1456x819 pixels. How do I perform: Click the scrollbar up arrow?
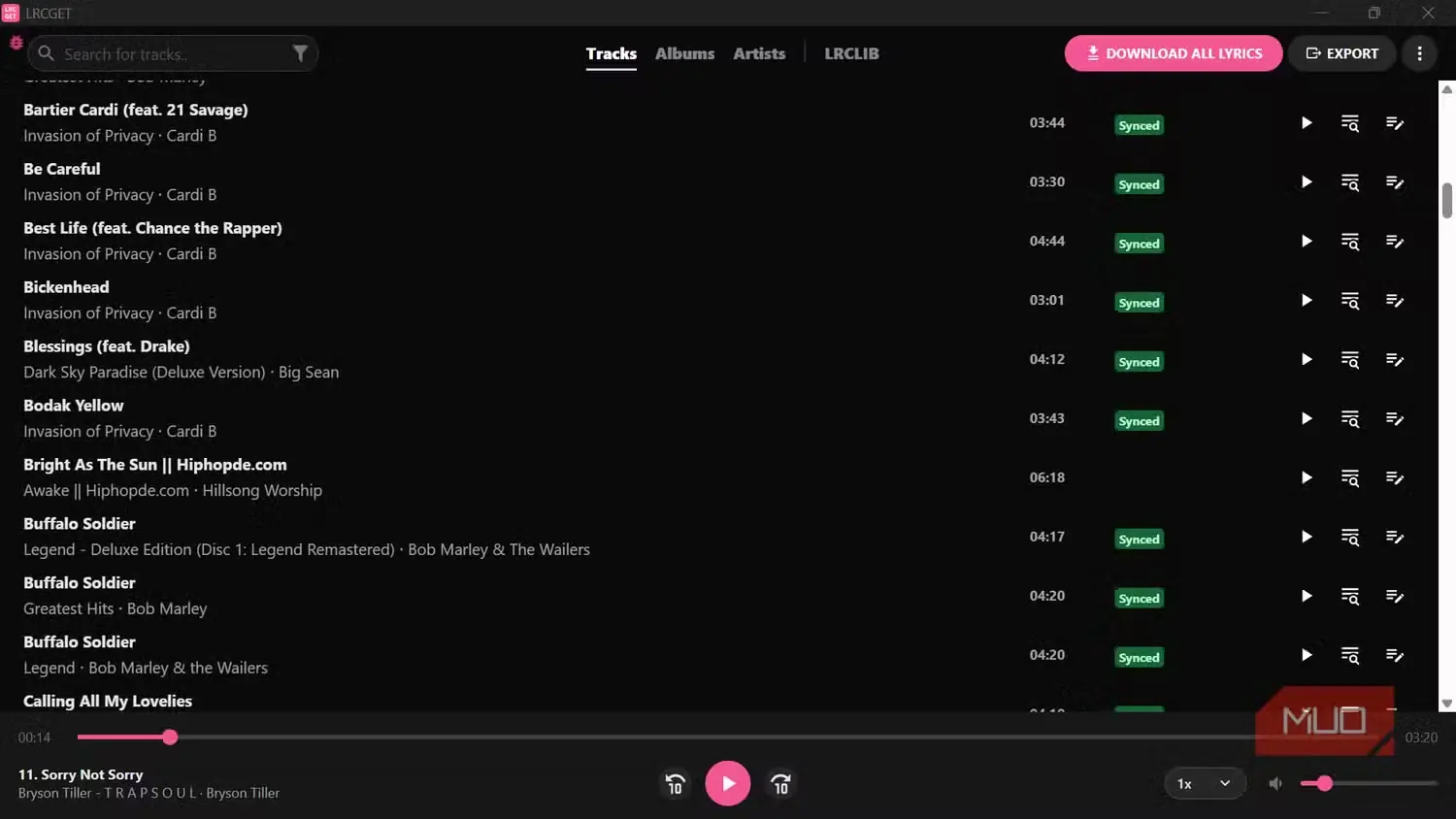[1446, 88]
